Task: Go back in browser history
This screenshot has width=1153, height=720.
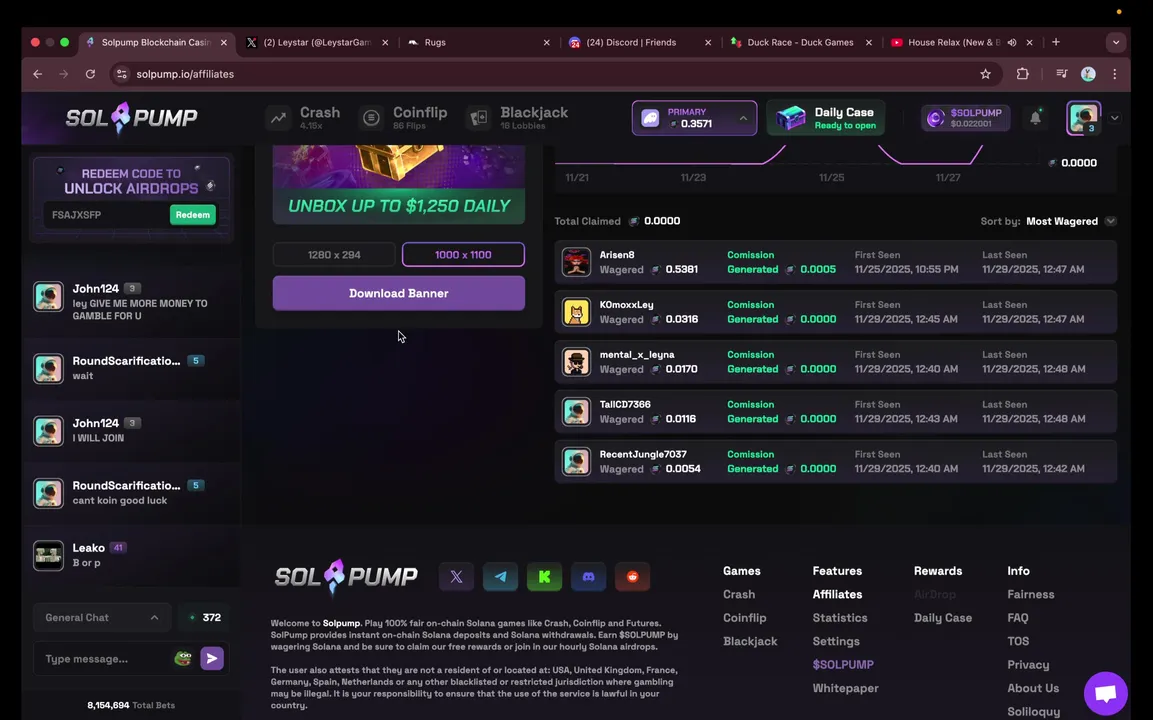Action: coord(37,74)
